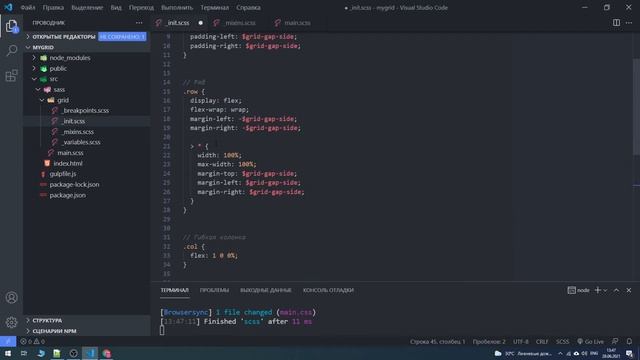640x360 pixels.
Task: Switch to the _init.scss editor tab
Action: tap(177, 23)
